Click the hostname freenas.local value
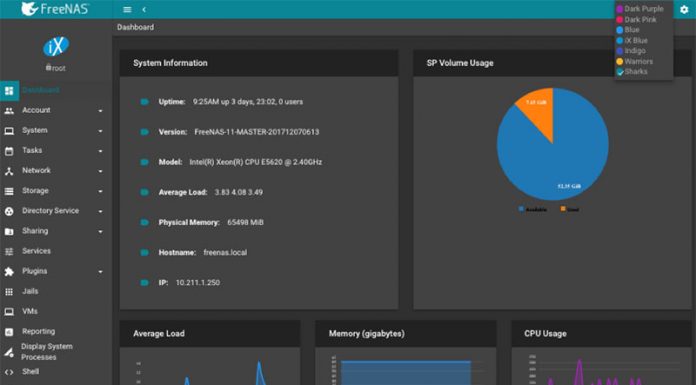This screenshot has width=696, height=385. pos(225,253)
